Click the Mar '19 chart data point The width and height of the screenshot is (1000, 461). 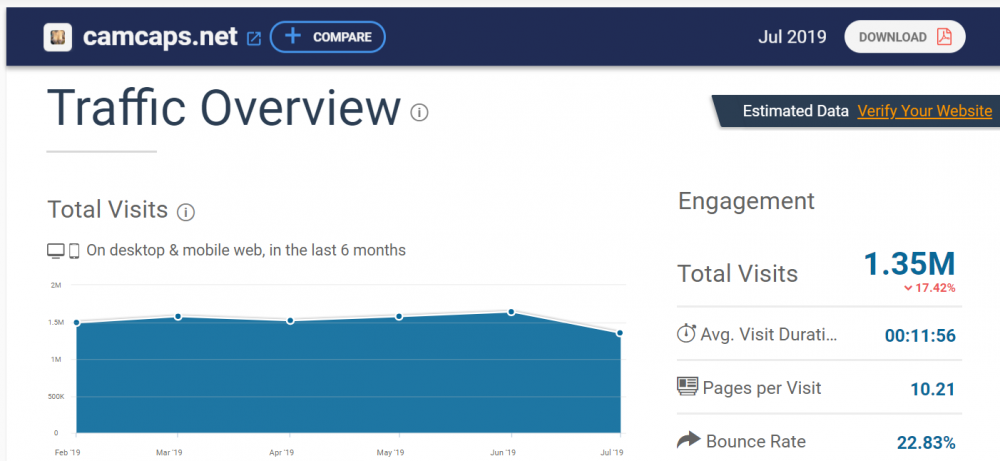[x=178, y=317]
